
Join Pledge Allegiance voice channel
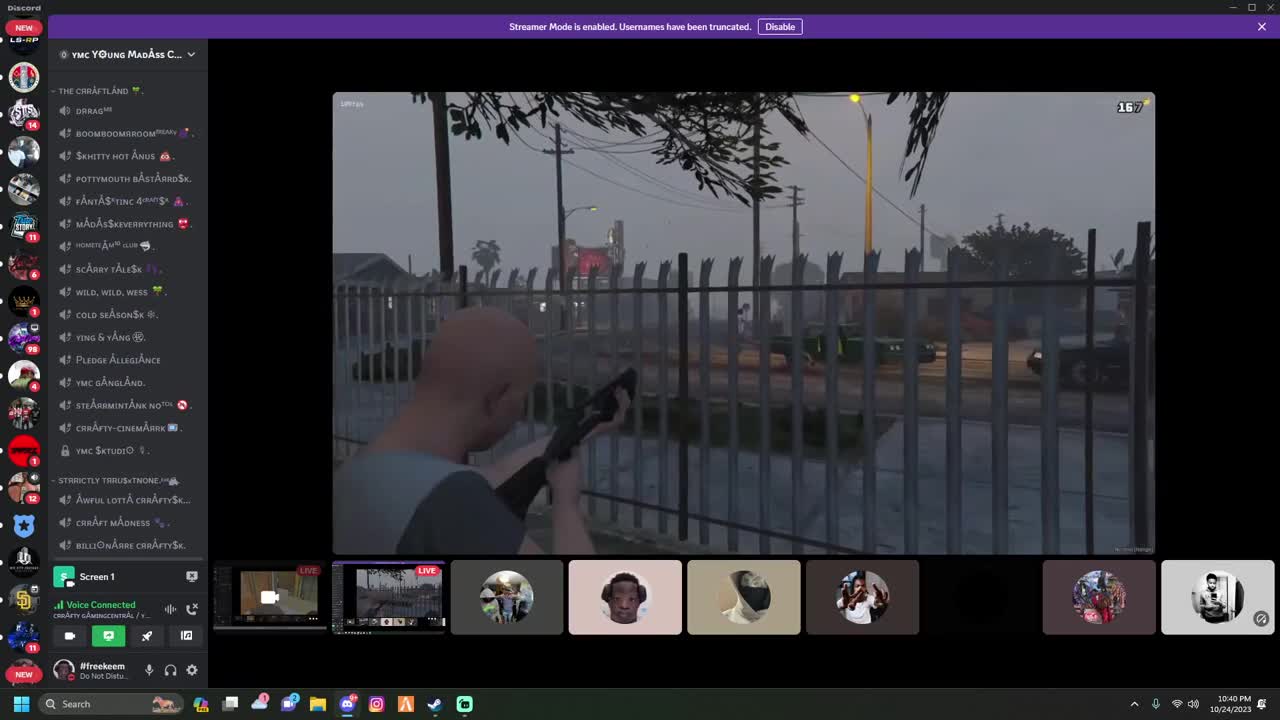(118, 360)
